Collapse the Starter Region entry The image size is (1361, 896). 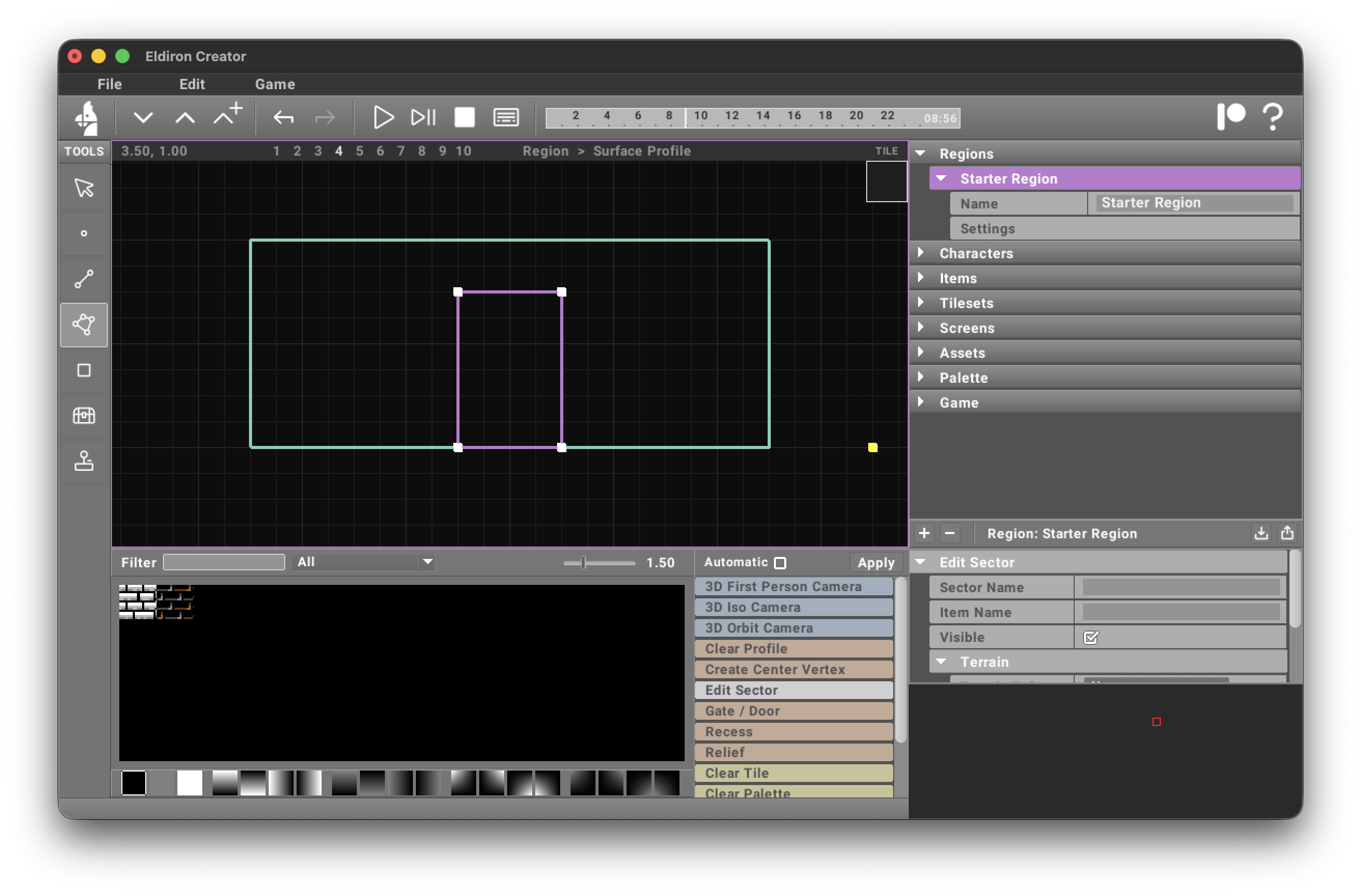tap(941, 178)
